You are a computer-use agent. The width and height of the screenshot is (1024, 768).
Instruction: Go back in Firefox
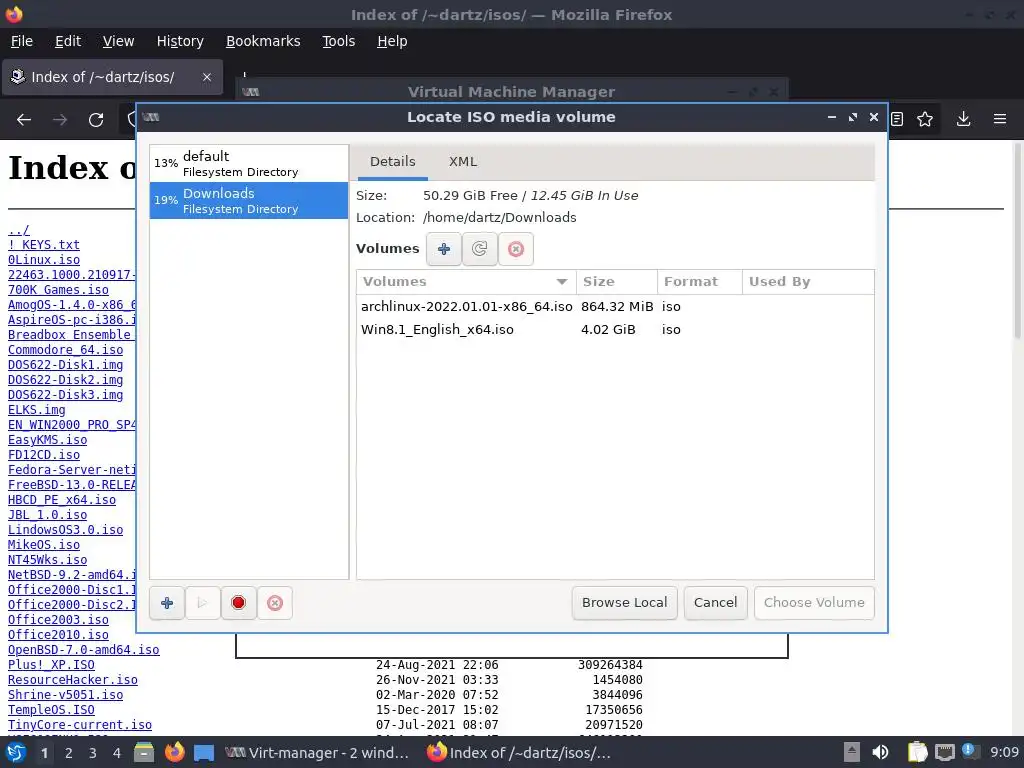pos(24,120)
